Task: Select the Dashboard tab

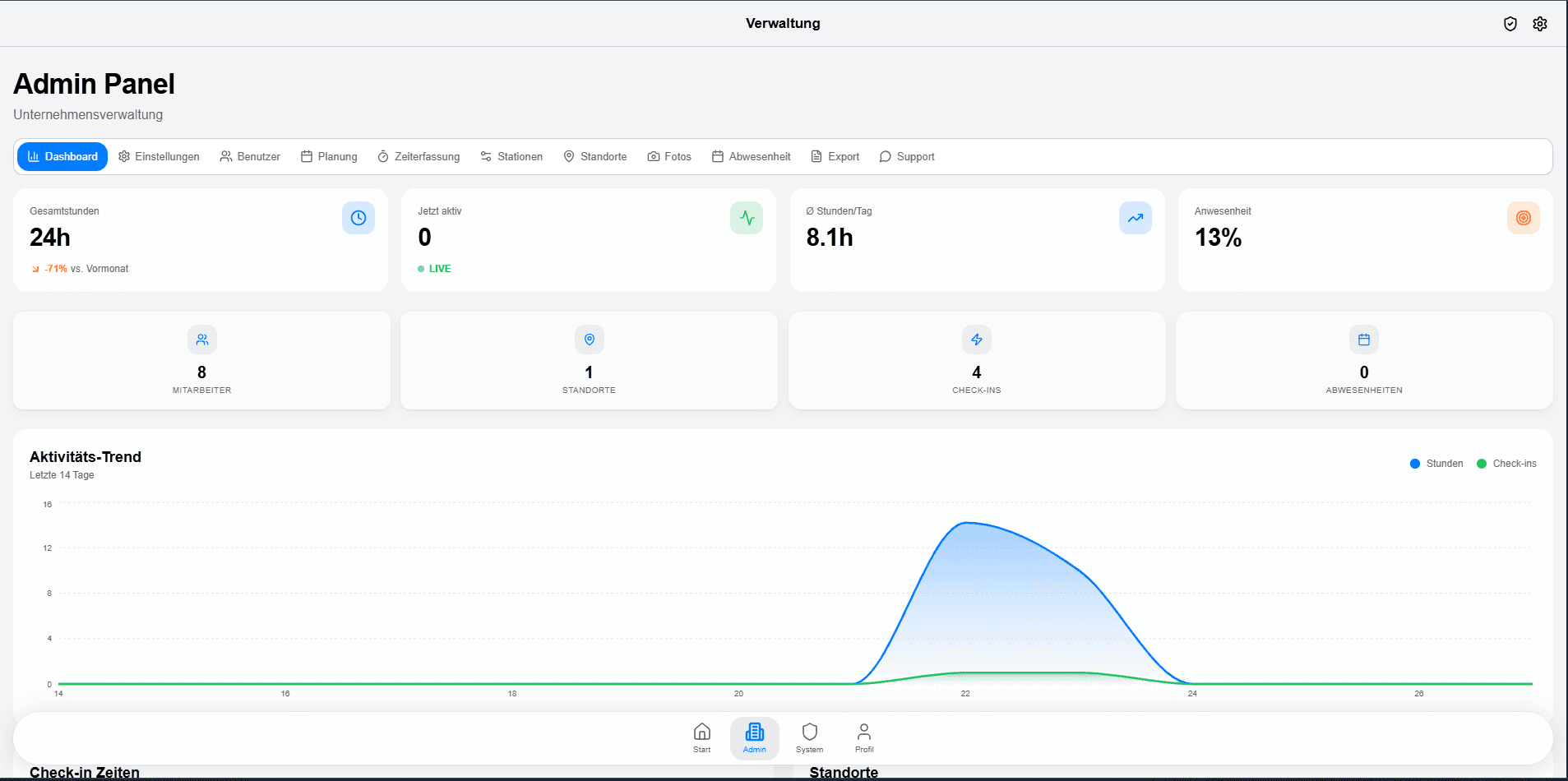Action: (x=62, y=156)
